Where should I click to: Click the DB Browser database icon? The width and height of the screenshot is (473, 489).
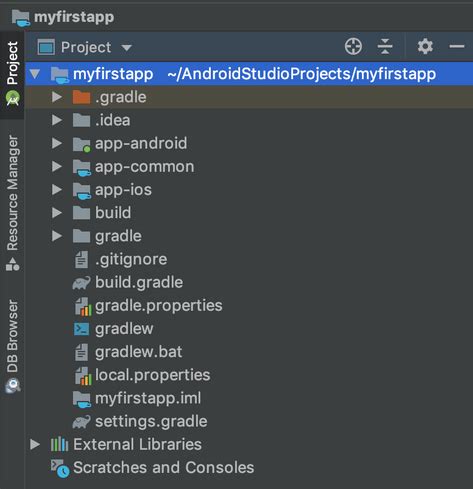click(13, 385)
